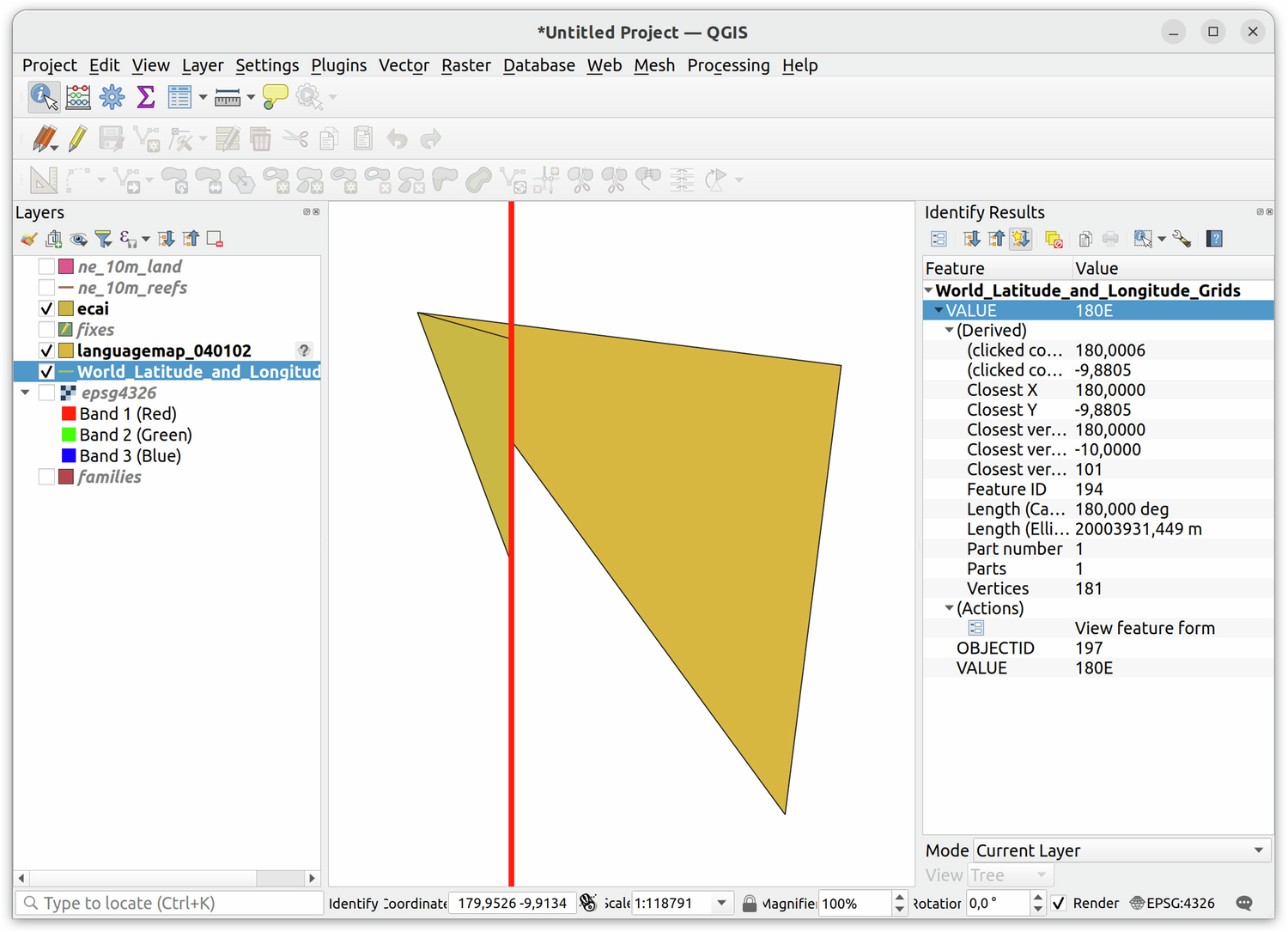This screenshot has height=932, width=1288.
Task: Collapse the epsg4326 layer group
Action: (x=25, y=393)
